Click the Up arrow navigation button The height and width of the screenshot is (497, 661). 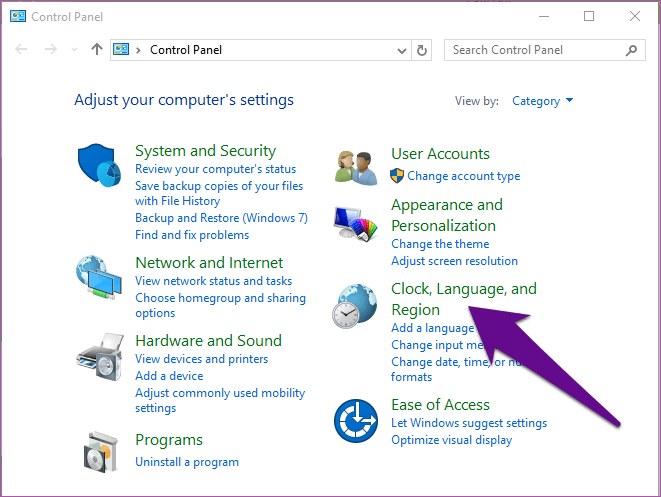click(x=97, y=49)
